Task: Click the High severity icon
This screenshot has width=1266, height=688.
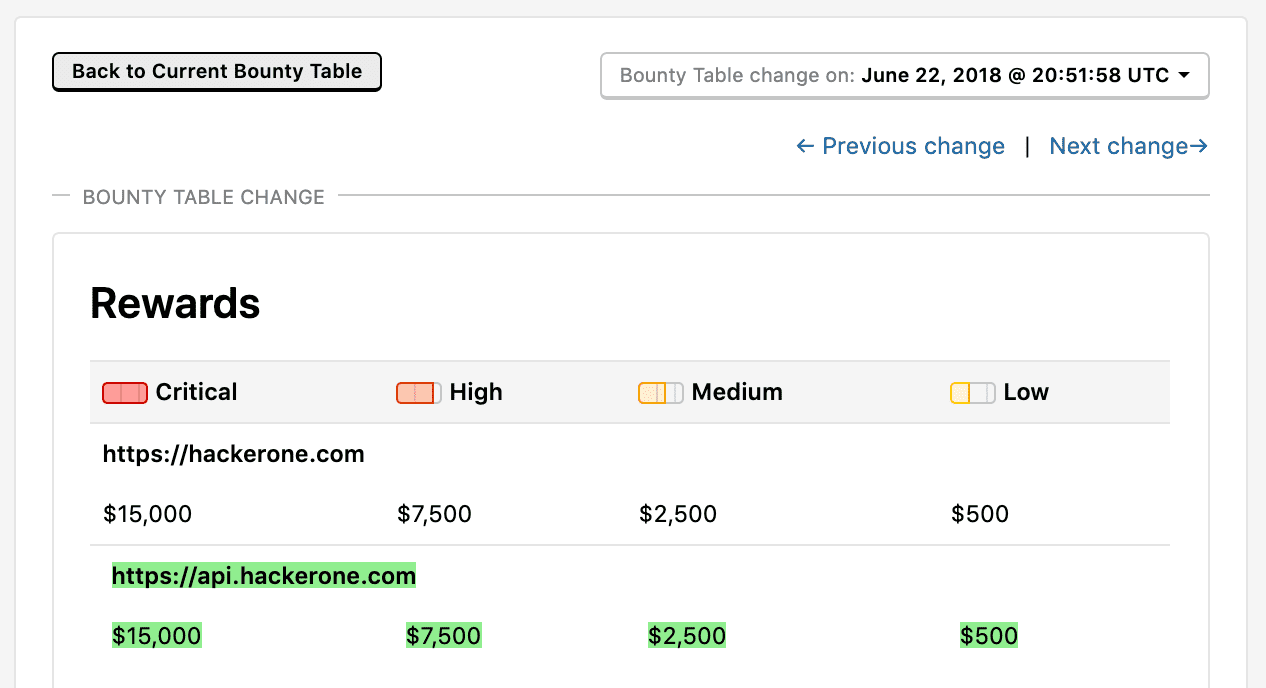Action: click(x=419, y=393)
